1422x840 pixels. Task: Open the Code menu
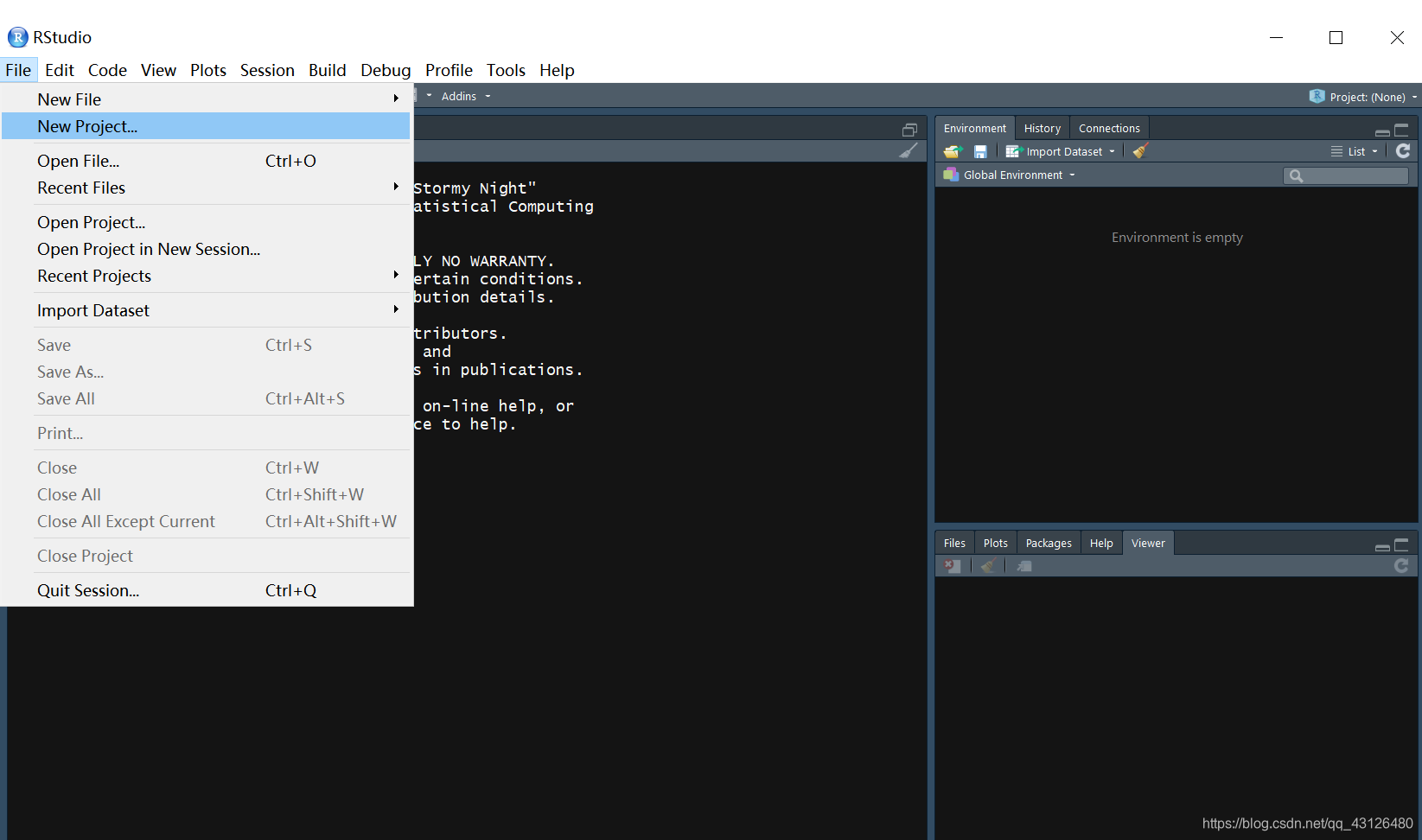click(107, 70)
